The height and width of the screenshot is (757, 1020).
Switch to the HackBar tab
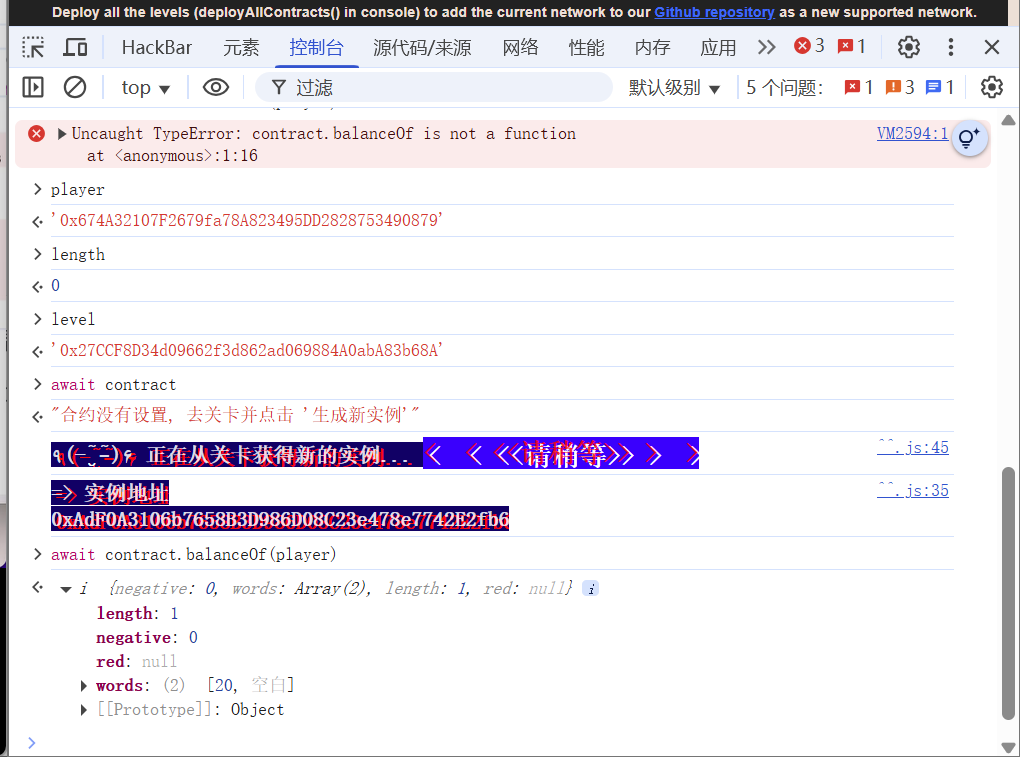pos(157,47)
